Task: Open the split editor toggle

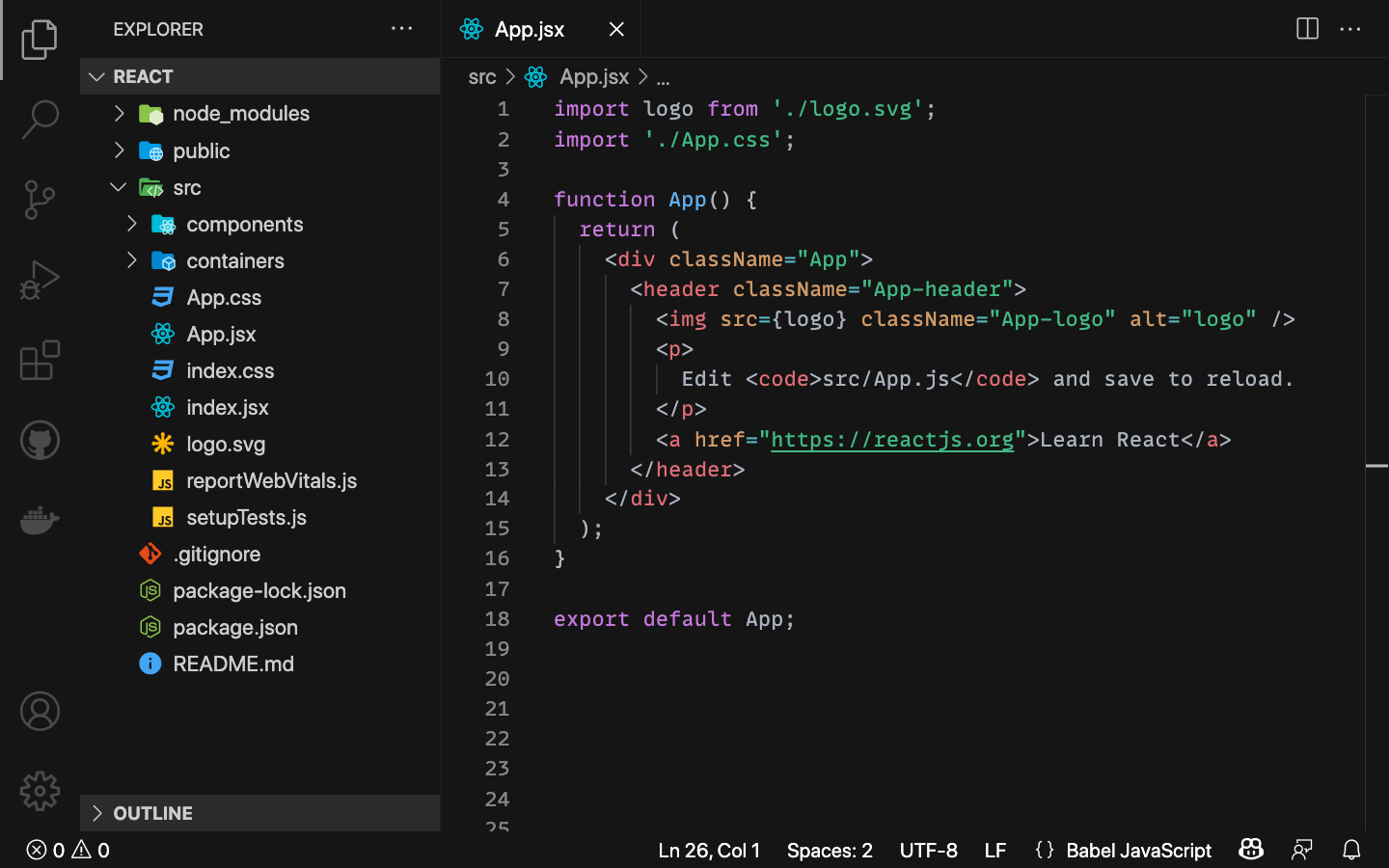Action: pyautogui.click(x=1306, y=29)
